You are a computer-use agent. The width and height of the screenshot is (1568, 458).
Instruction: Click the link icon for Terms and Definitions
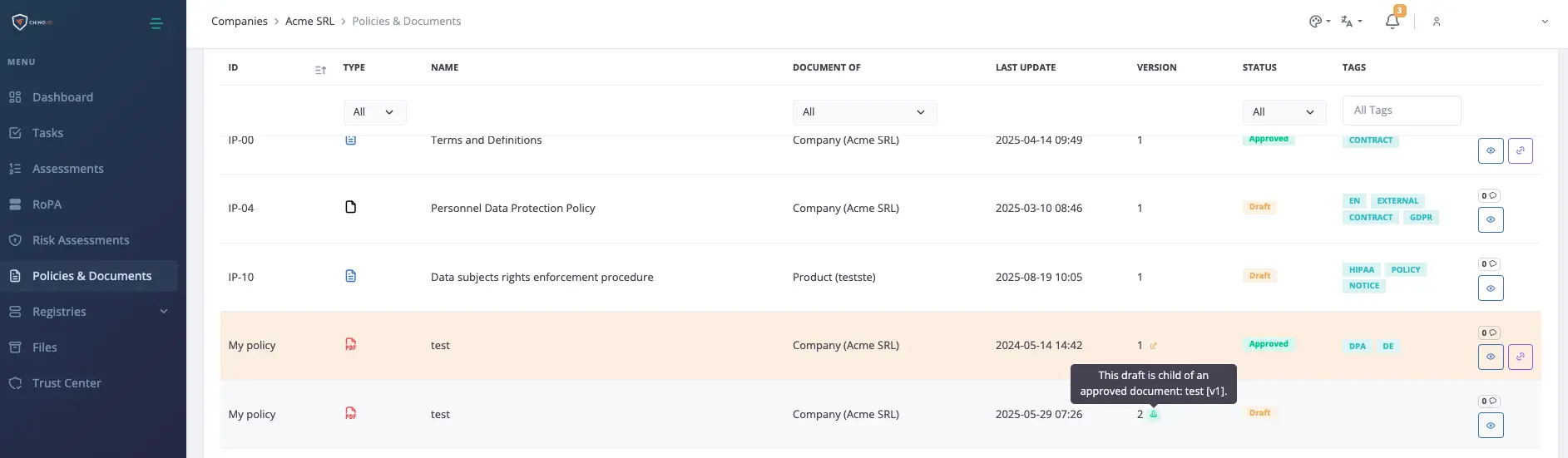[x=1520, y=150]
